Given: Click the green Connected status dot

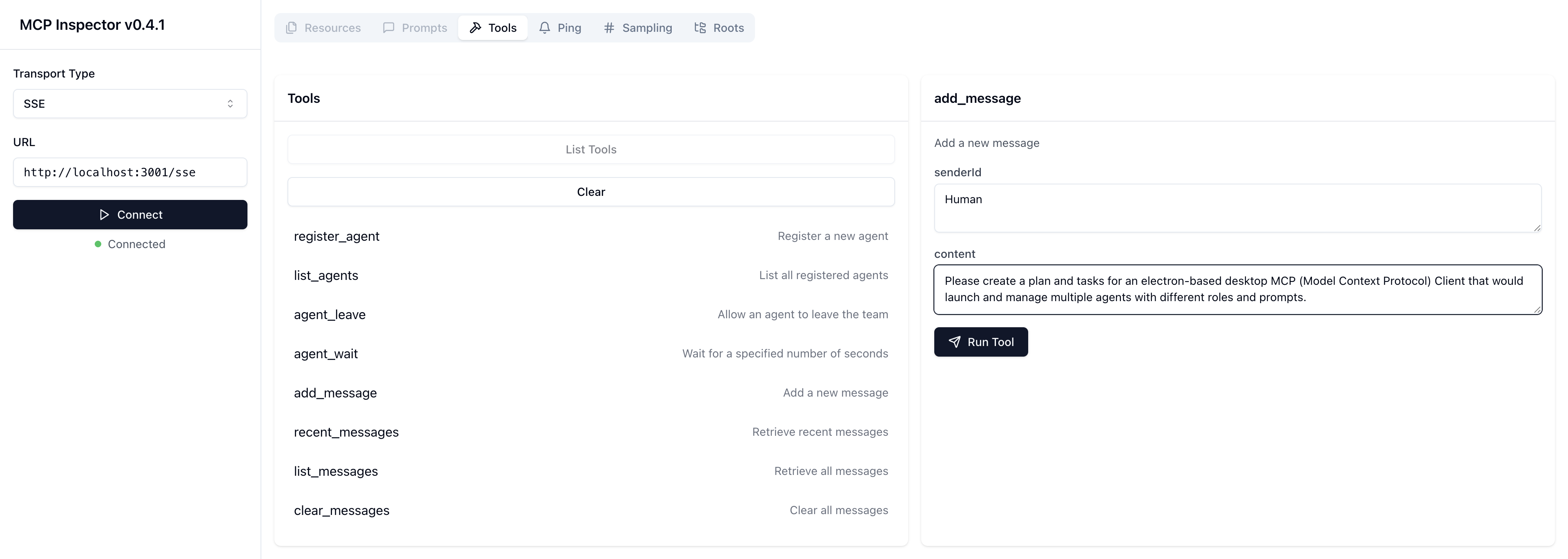Looking at the screenshot, I should [98, 244].
